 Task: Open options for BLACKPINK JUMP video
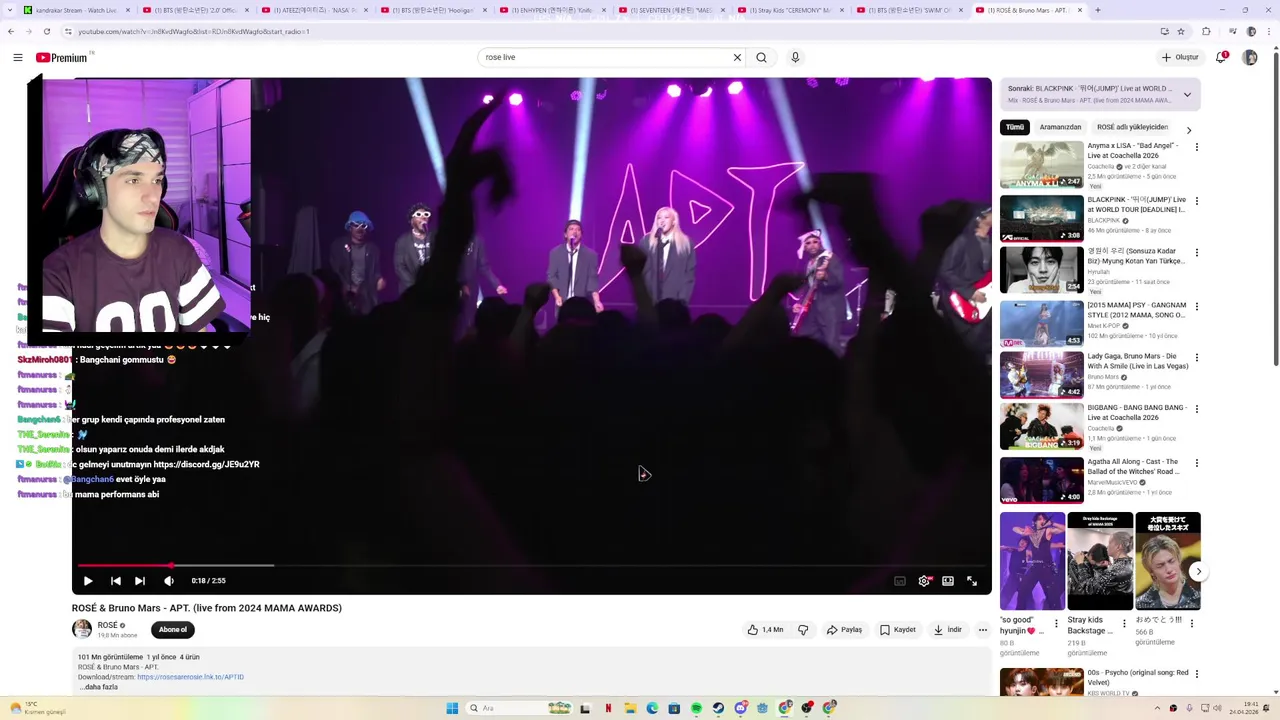[x=1196, y=201]
